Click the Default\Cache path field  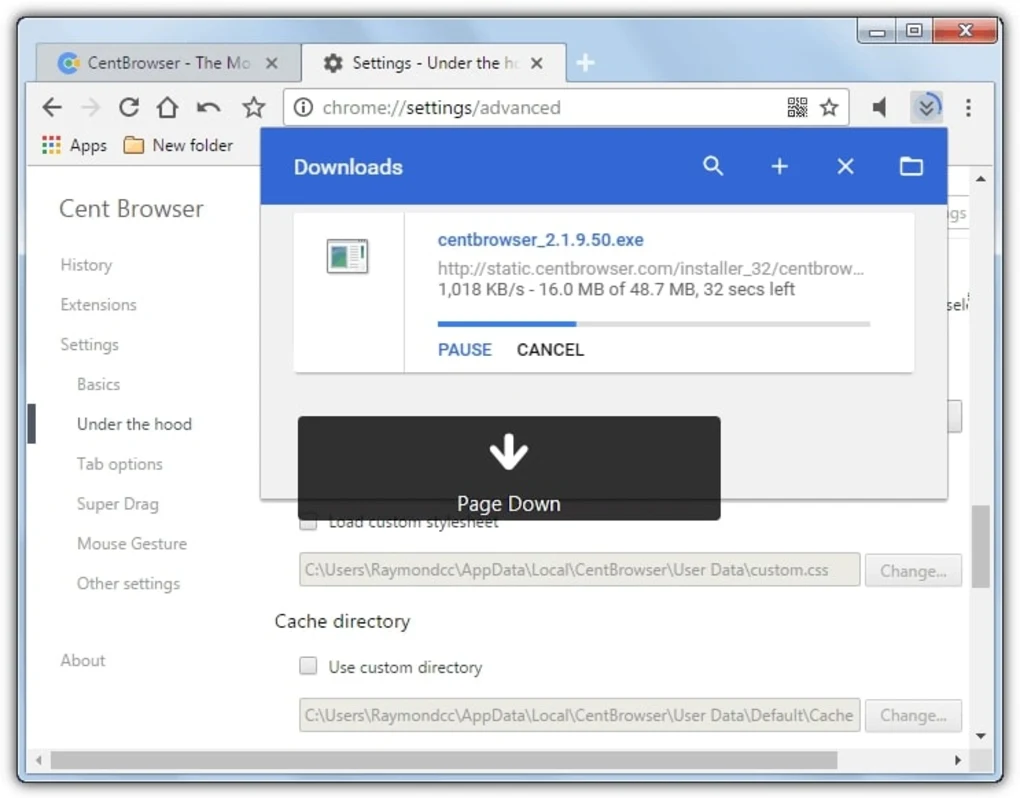tap(580, 715)
